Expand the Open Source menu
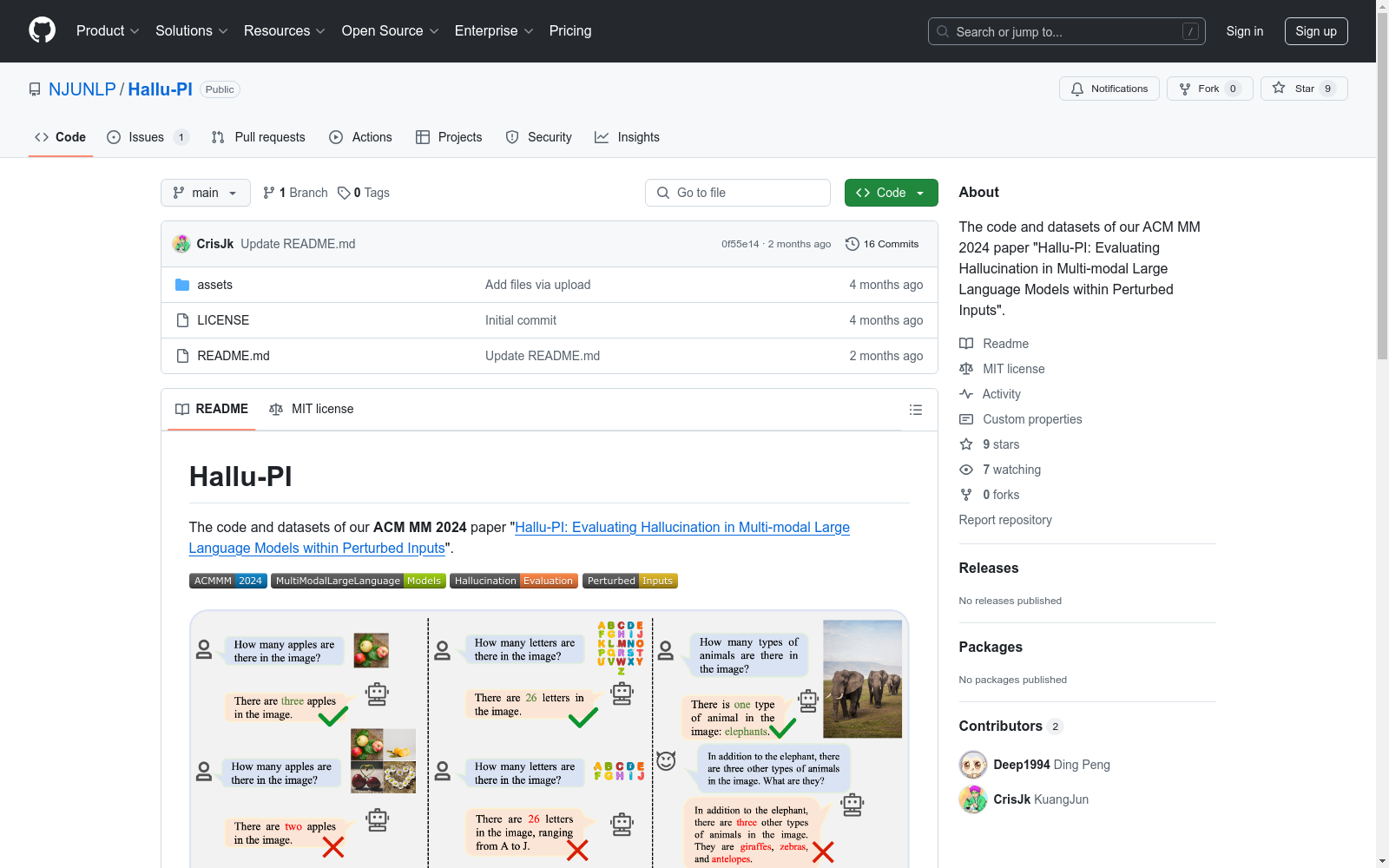This screenshot has width=1389, height=868. pyautogui.click(x=391, y=30)
